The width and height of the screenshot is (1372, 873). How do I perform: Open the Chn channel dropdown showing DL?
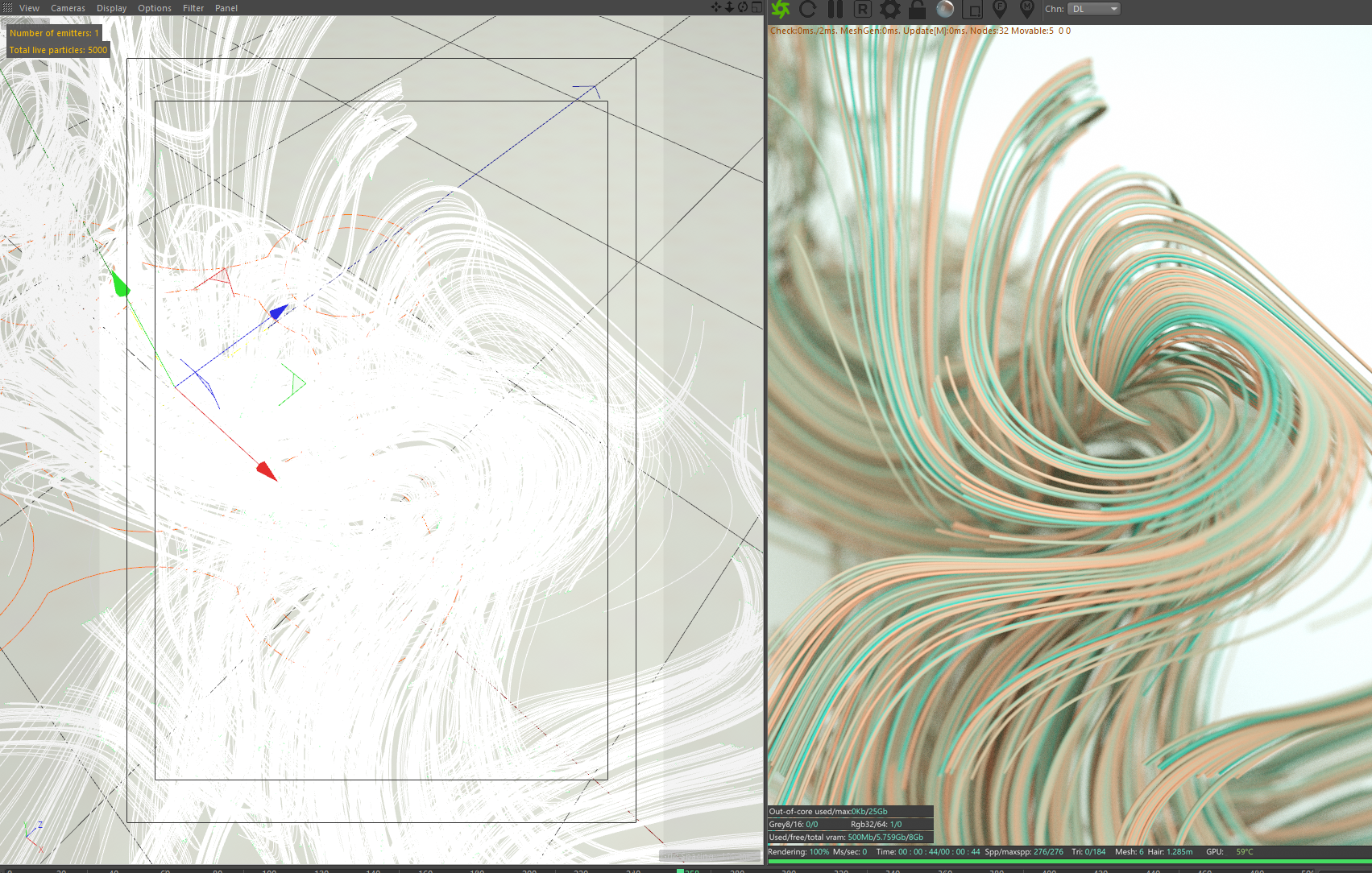[x=1094, y=9]
